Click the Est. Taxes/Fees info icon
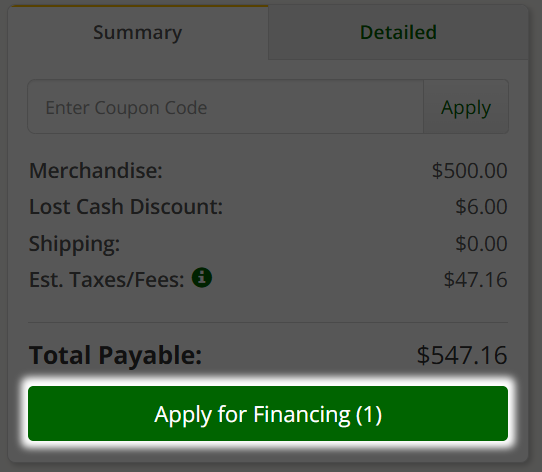The height and width of the screenshot is (472, 542). pos(202,277)
